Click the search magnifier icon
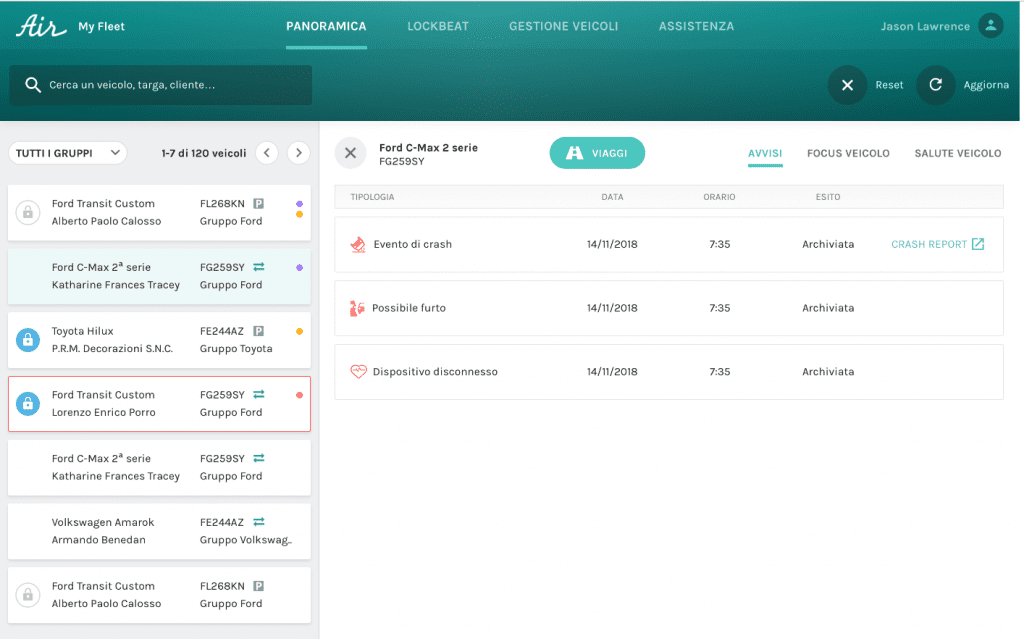 (x=33, y=85)
